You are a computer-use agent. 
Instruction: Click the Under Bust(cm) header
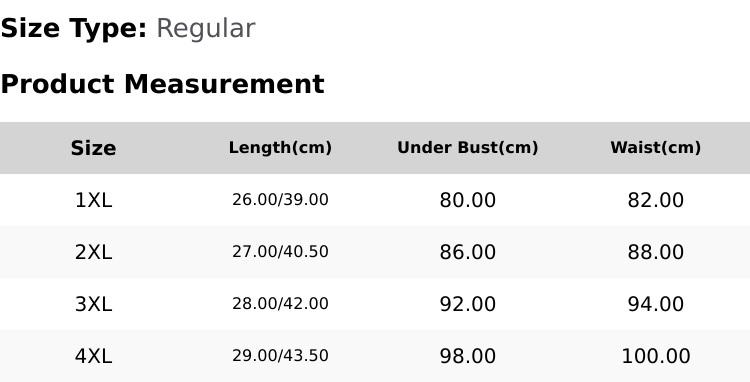(x=468, y=148)
